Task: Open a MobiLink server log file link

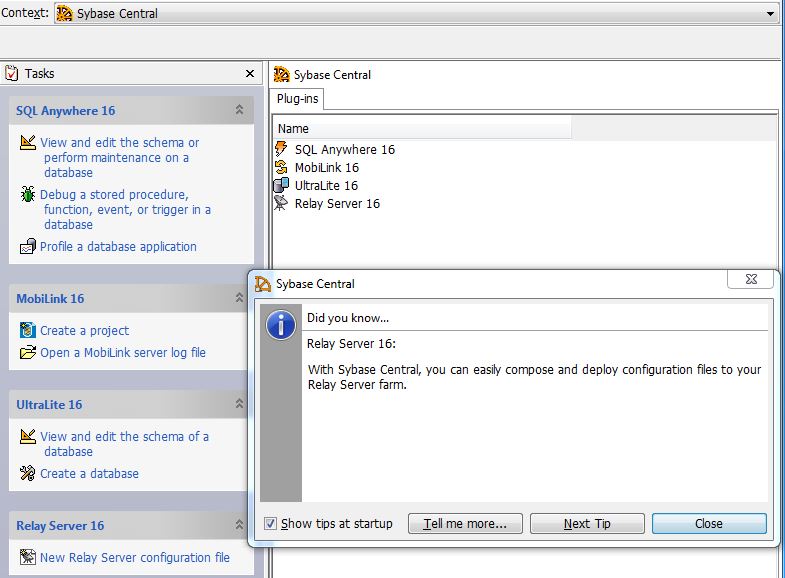Action: click(x=123, y=353)
